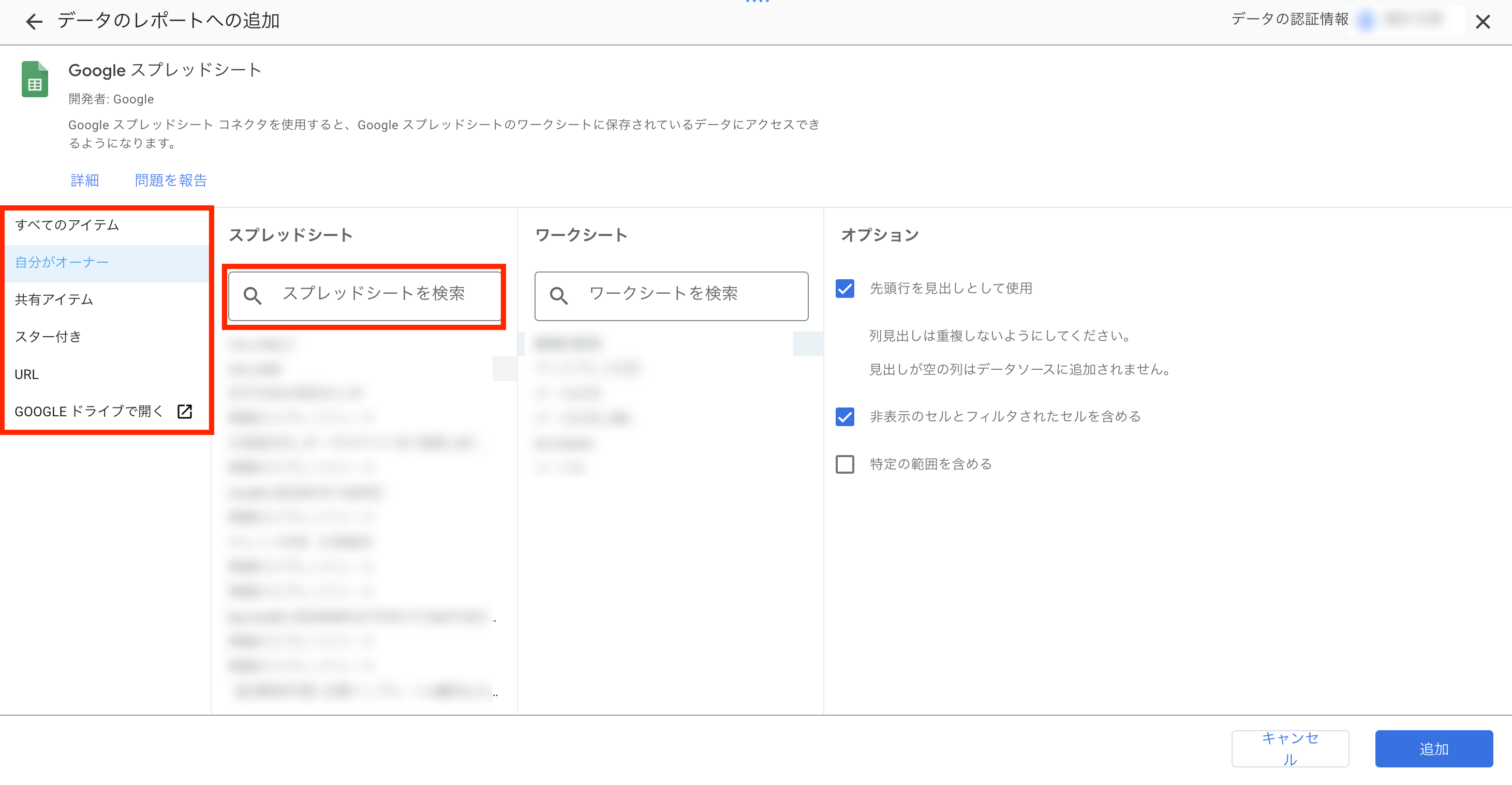Click the スプレッドシート column heading
The width and height of the screenshot is (1512, 785).
(x=290, y=235)
